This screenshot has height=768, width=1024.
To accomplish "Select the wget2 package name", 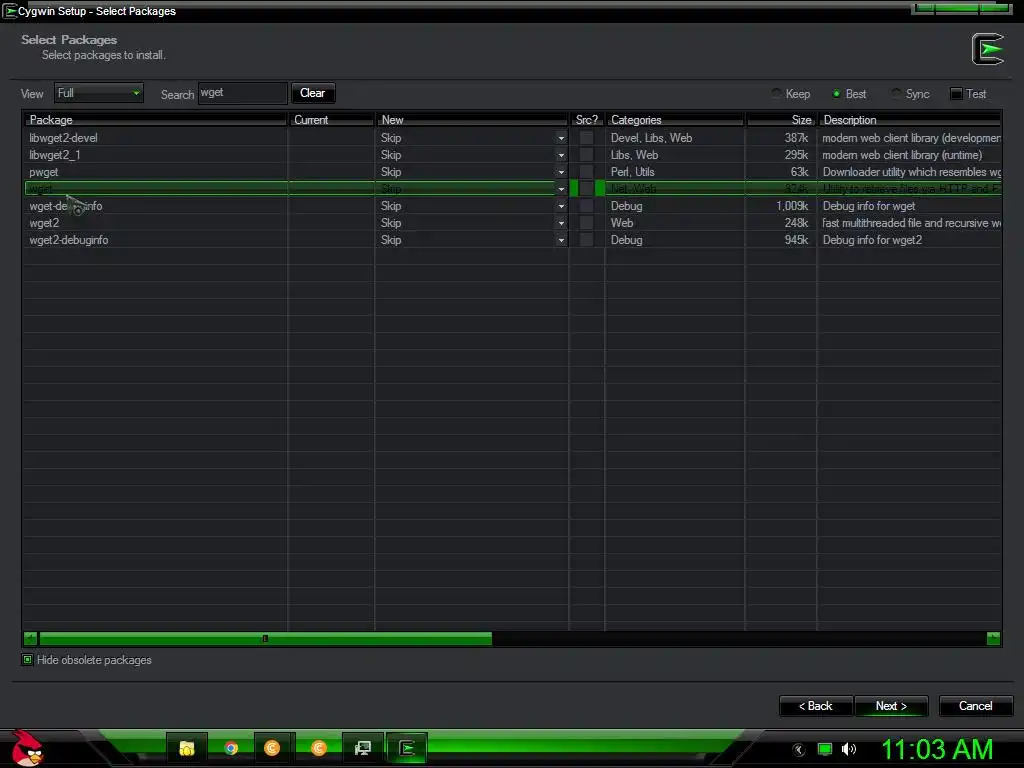I will pos(44,223).
